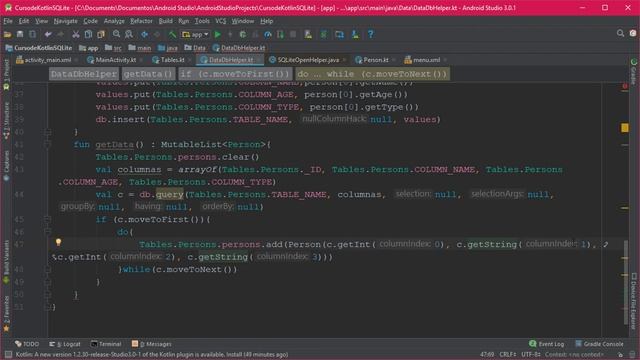
Task: Click the Back navigation arrow icon
Action: [144, 35]
